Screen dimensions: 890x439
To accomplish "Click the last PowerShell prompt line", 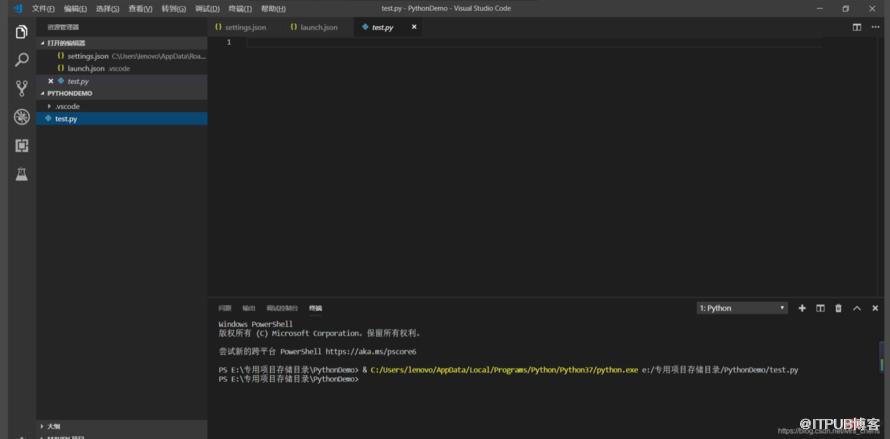I will 289,379.
